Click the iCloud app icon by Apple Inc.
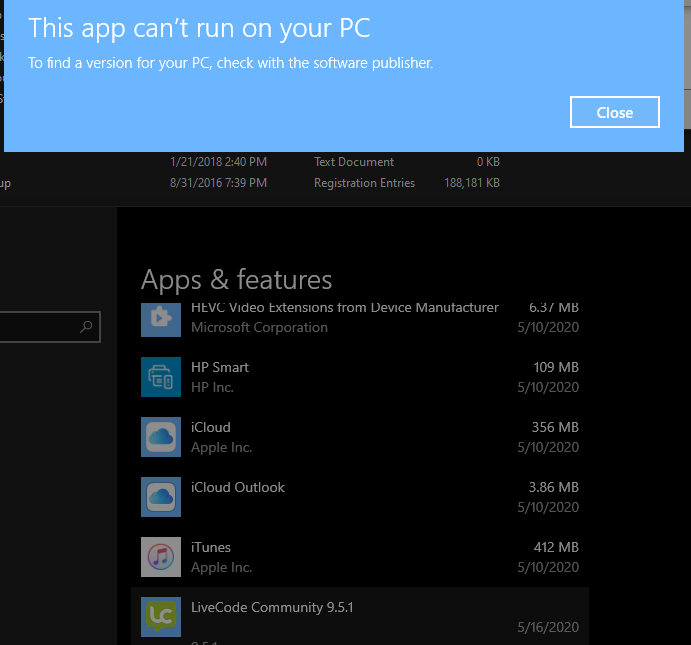Screen dimensions: 691x645 point(160,437)
